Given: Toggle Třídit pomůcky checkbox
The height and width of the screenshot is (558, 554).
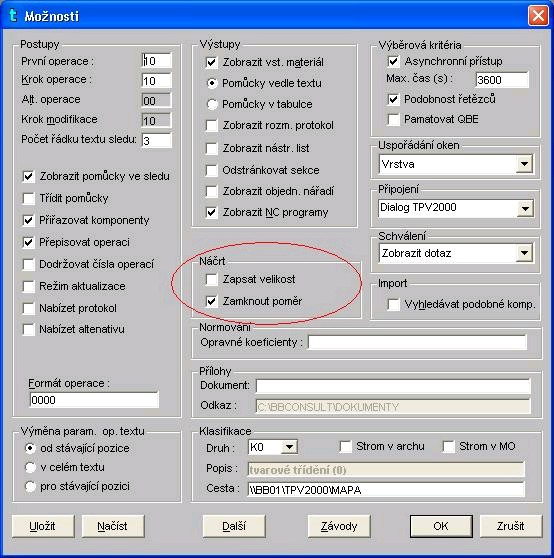Looking at the screenshot, I should click(28, 198).
